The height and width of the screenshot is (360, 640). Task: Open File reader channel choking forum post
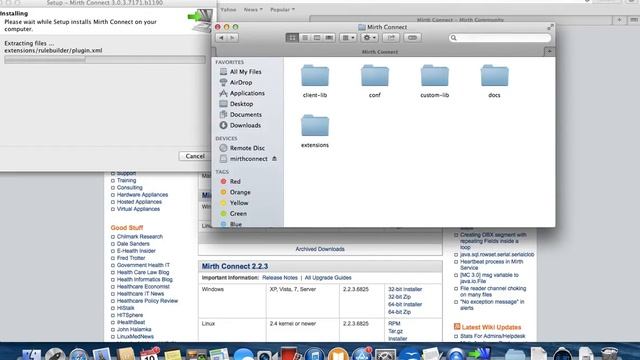[493, 291]
